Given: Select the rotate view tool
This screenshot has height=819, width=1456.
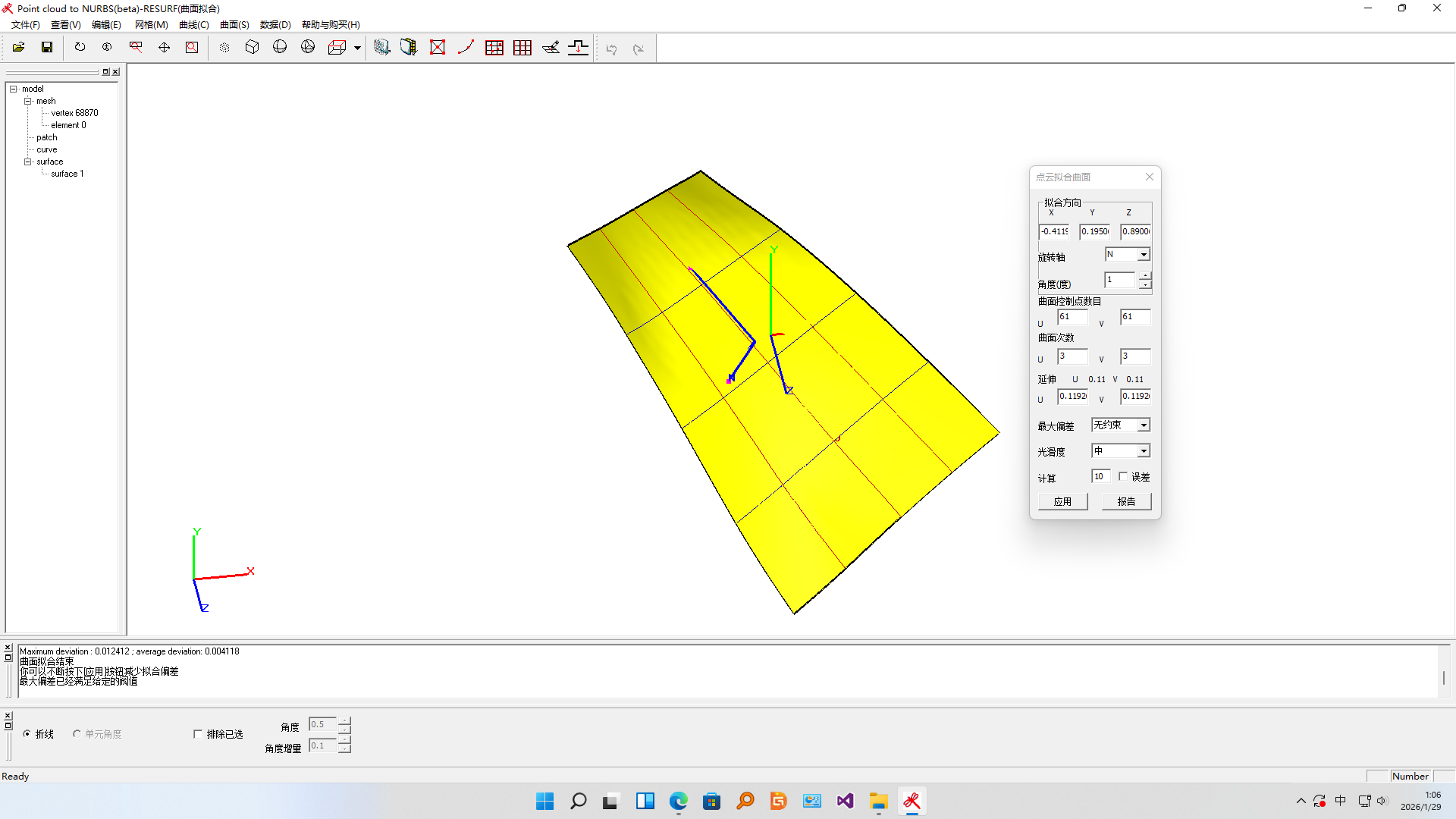Looking at the screenshot, I should [80, 48].
